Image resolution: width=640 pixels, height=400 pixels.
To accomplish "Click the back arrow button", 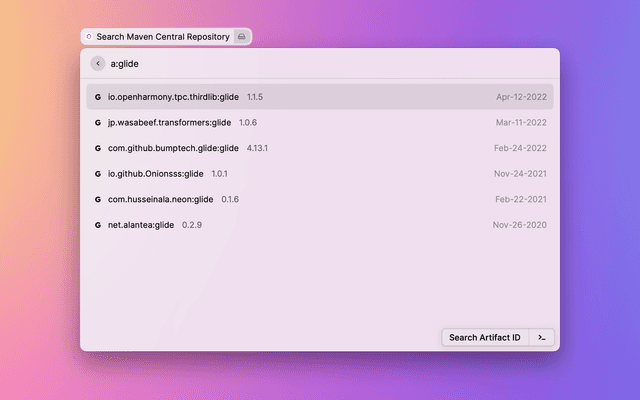I will [98, 63].
